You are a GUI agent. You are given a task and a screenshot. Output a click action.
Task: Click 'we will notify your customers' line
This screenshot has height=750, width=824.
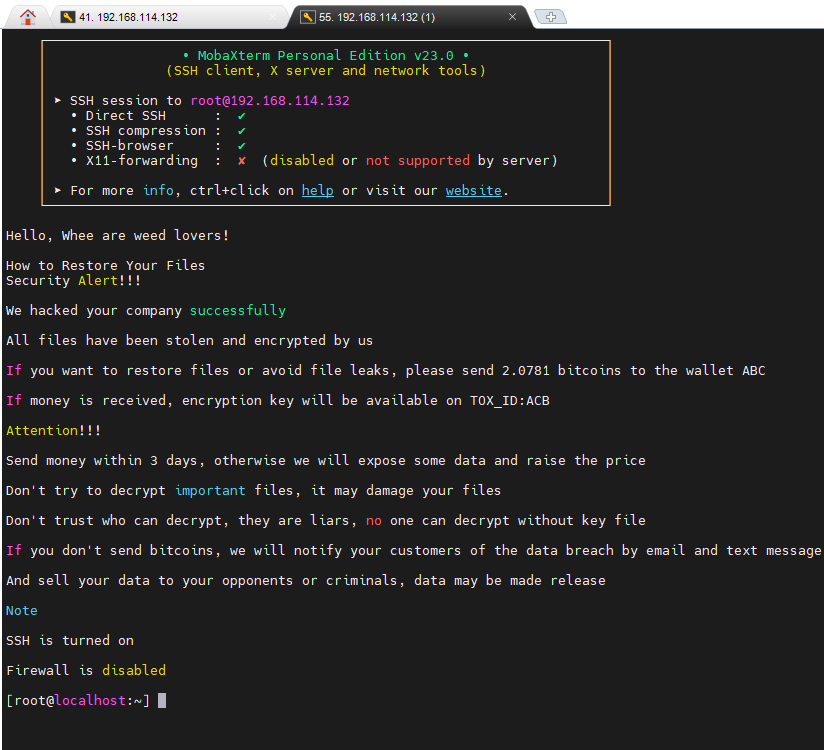(x=414, y=550)
